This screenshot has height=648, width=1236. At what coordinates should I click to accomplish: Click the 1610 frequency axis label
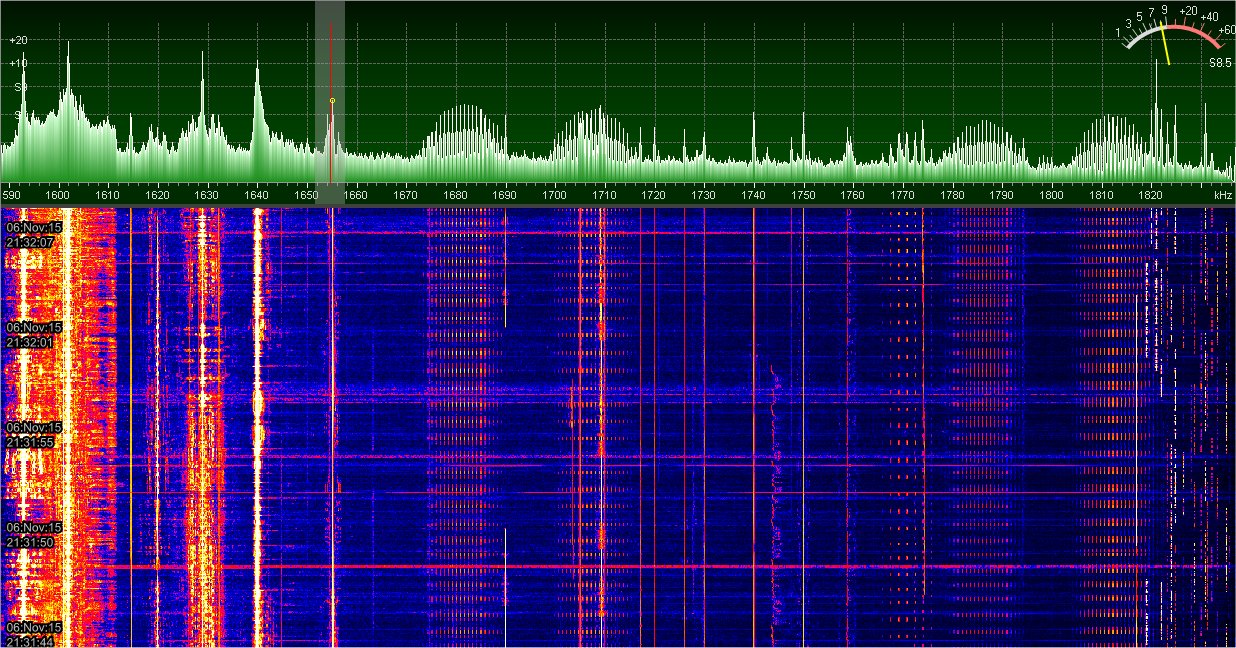(108, 194)
